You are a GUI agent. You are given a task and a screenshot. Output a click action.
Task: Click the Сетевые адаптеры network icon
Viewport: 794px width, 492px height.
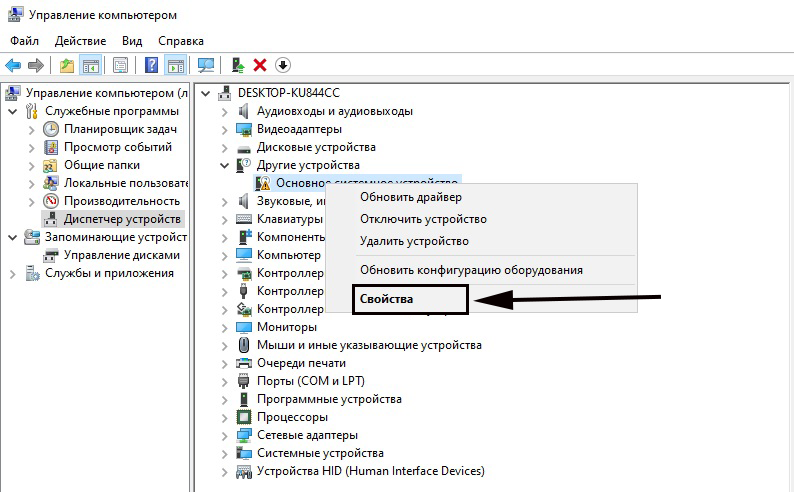click(x=244, y=435)
